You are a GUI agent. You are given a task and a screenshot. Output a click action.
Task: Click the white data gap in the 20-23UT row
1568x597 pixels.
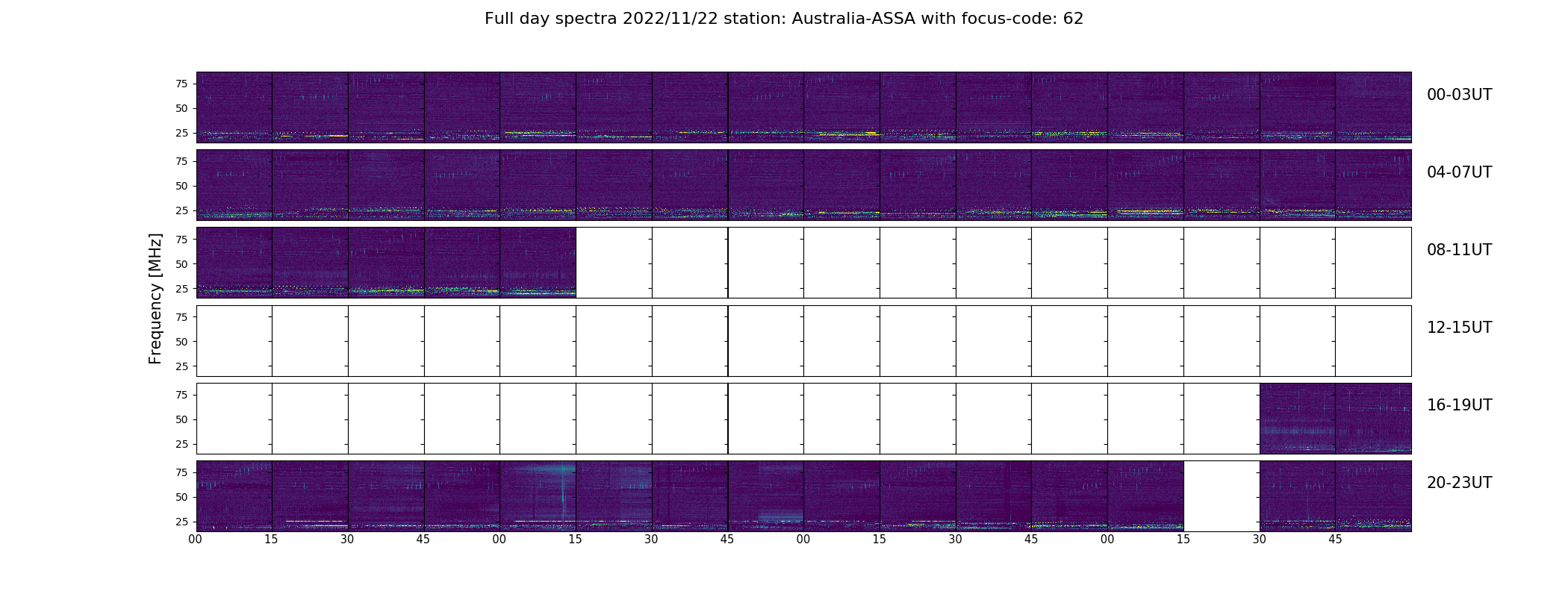[1222, 496]
